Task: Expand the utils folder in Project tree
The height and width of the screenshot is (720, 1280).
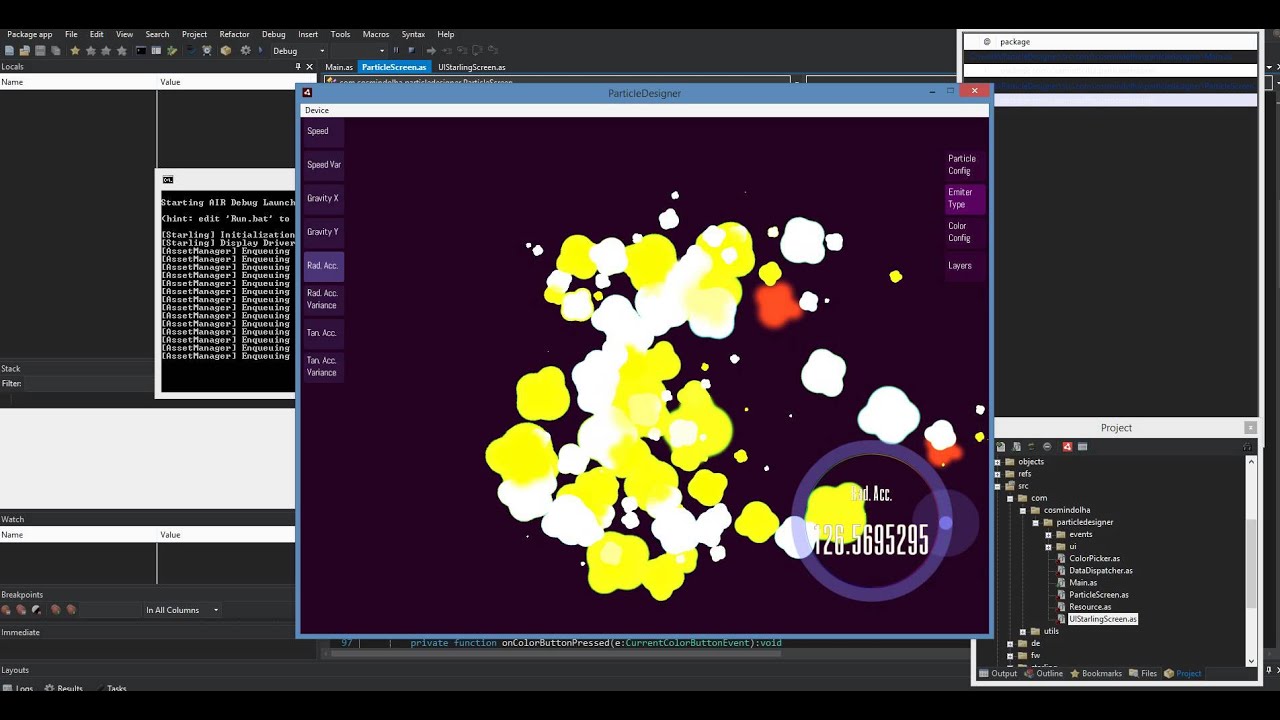Action: pos(1022,631)
